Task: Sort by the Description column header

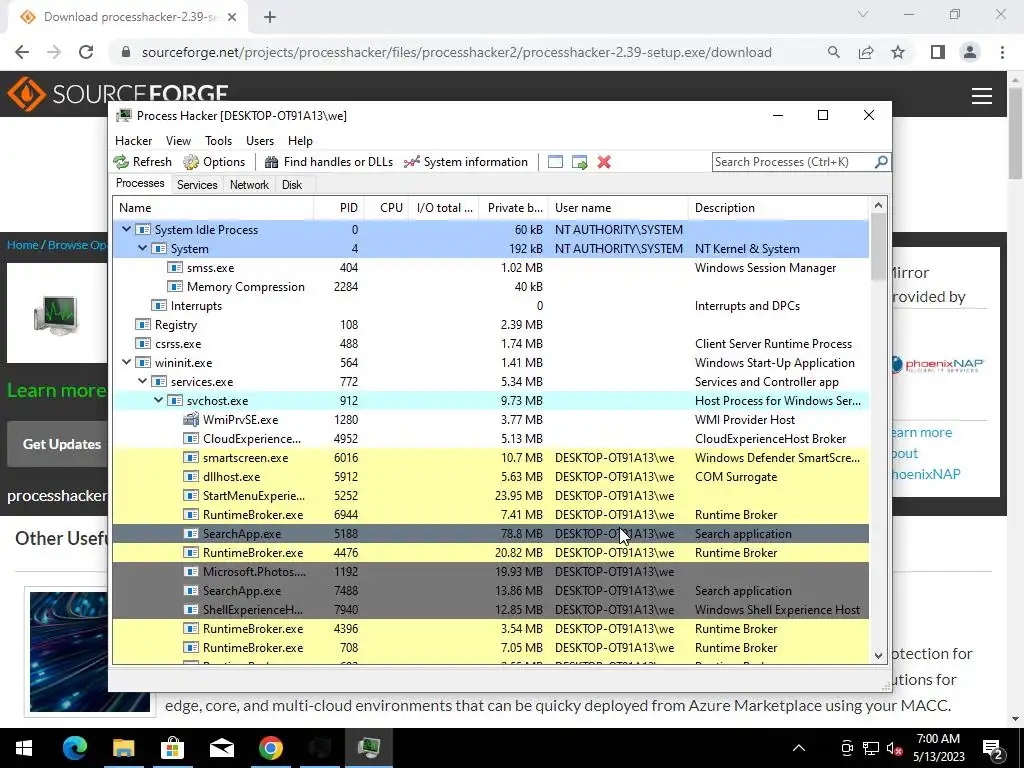Action: coord(779,208)
